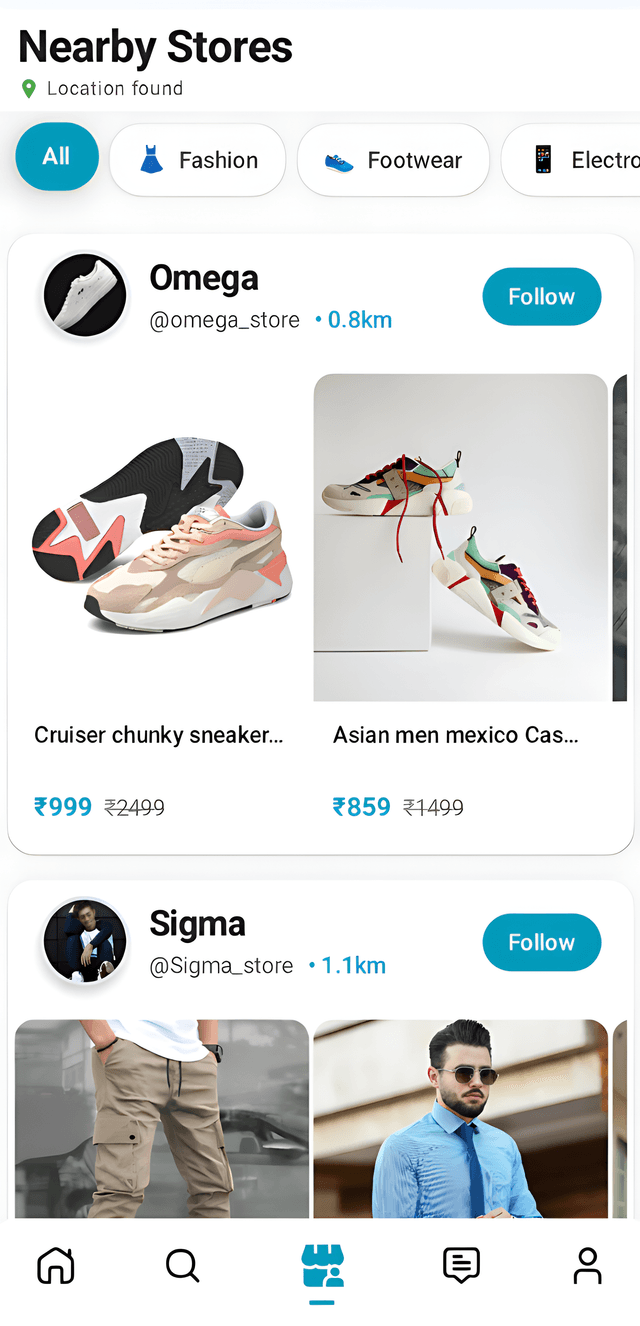Open Sigma store's profile avatar
Image resolution: width=640 pixels, height=1326 pixels.
[x=85, y=941]
